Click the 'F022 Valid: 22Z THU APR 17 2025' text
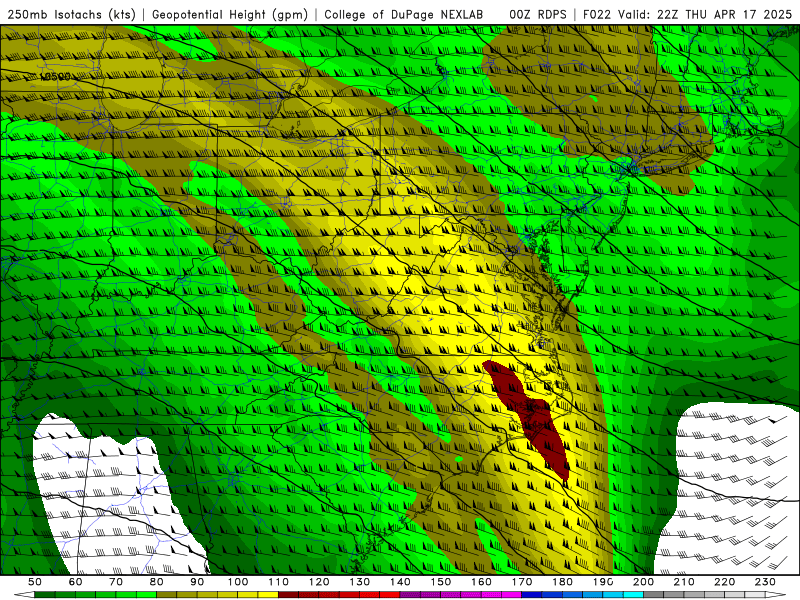Screen dimensions: 800x600 coord(687,14)
